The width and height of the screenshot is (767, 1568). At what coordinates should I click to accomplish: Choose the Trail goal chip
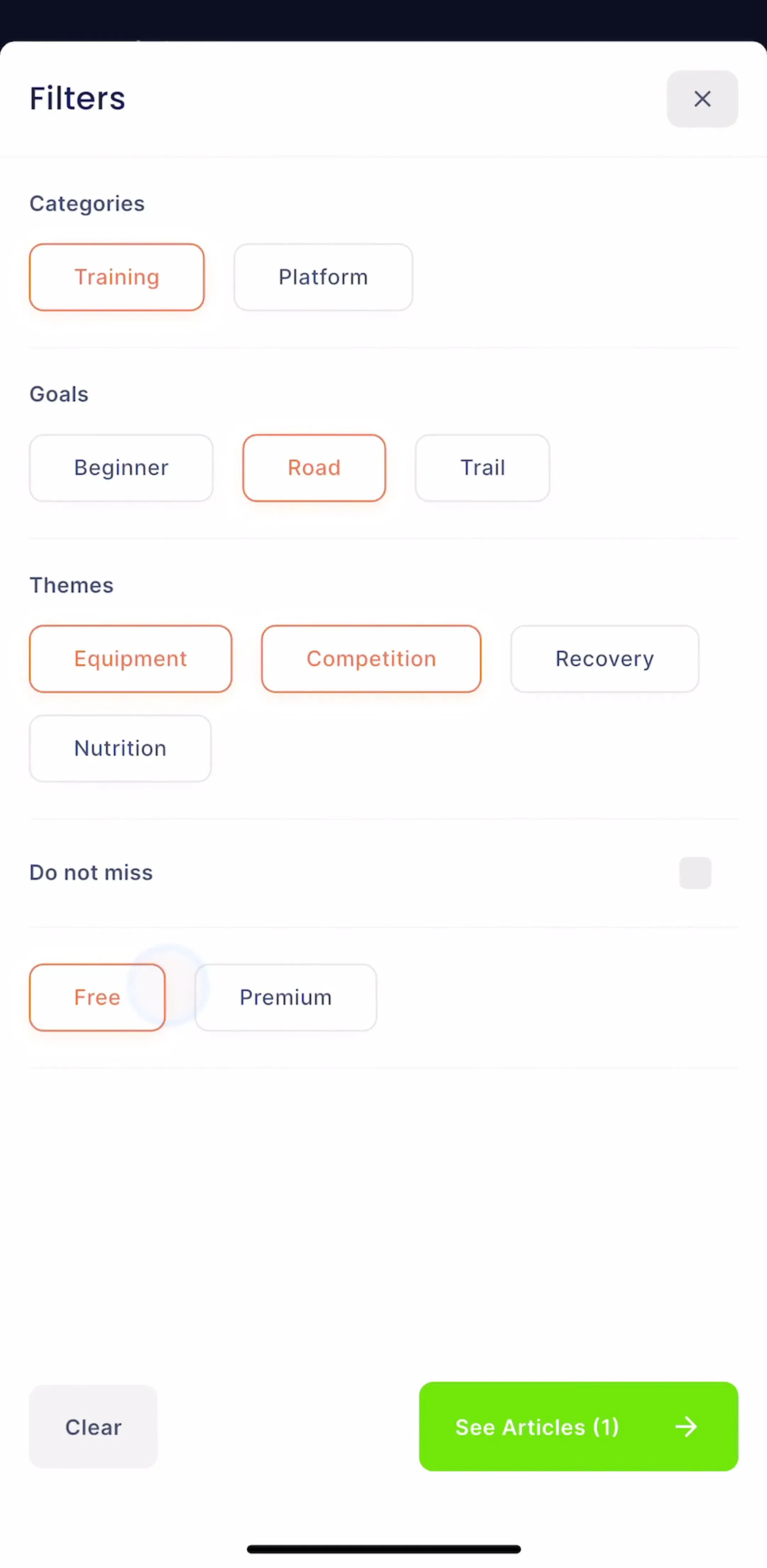click(482, 468)
